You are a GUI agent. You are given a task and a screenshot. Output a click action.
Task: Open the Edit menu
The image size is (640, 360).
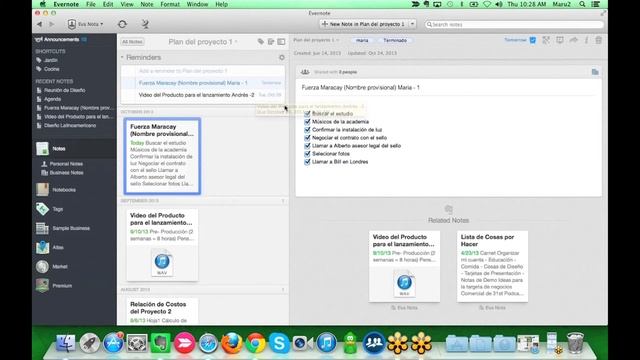coord(108,4)
